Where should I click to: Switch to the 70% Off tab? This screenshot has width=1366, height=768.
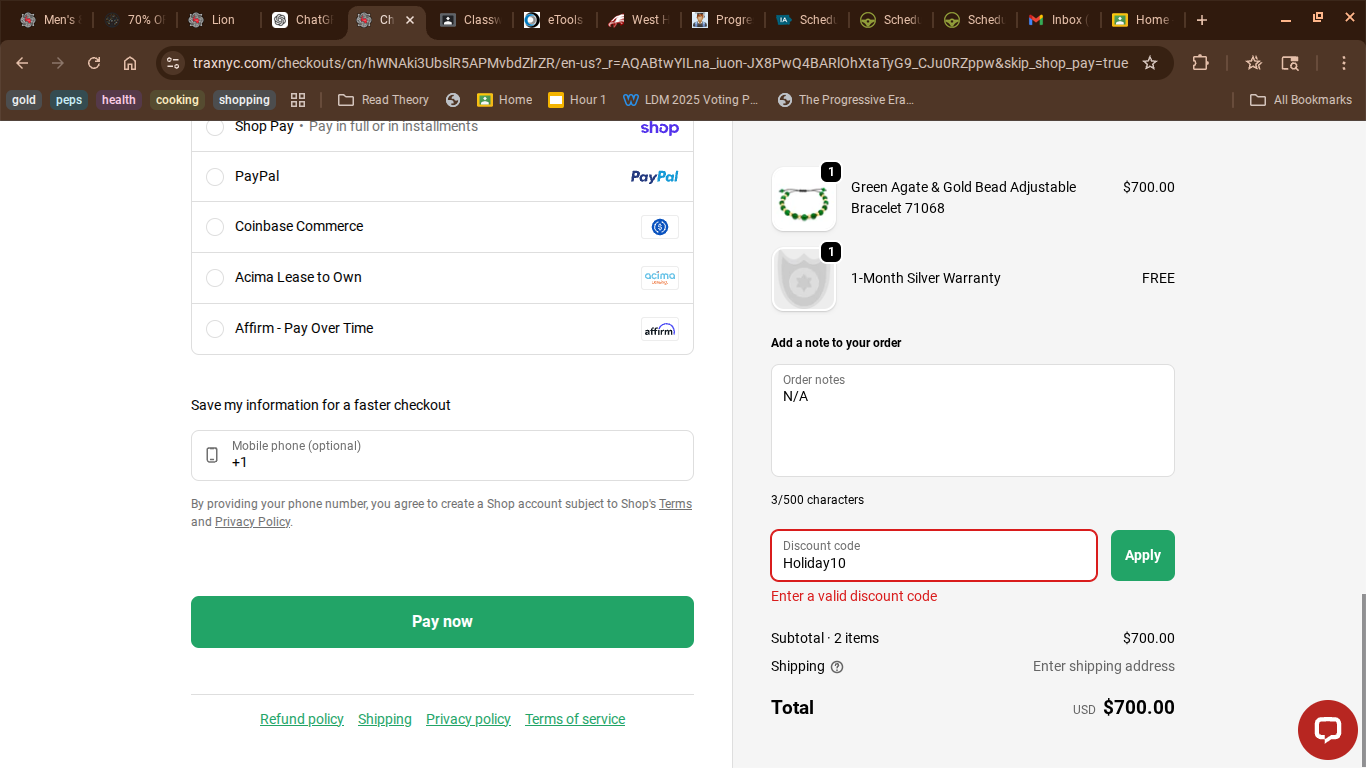[135, 20]
